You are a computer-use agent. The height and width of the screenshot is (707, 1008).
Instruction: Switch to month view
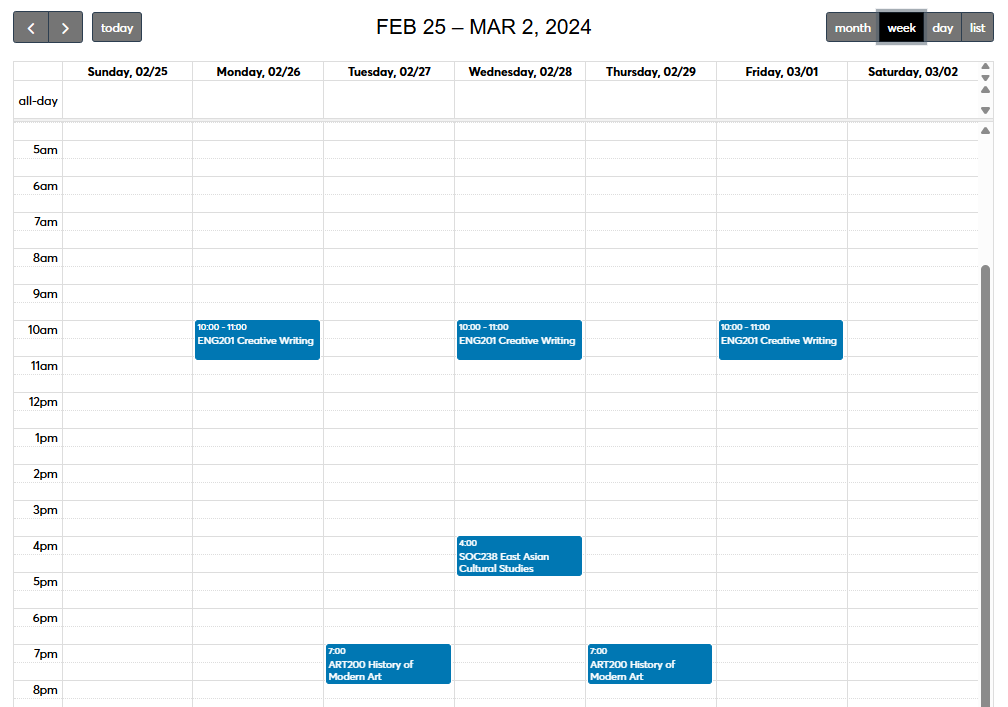853,27
